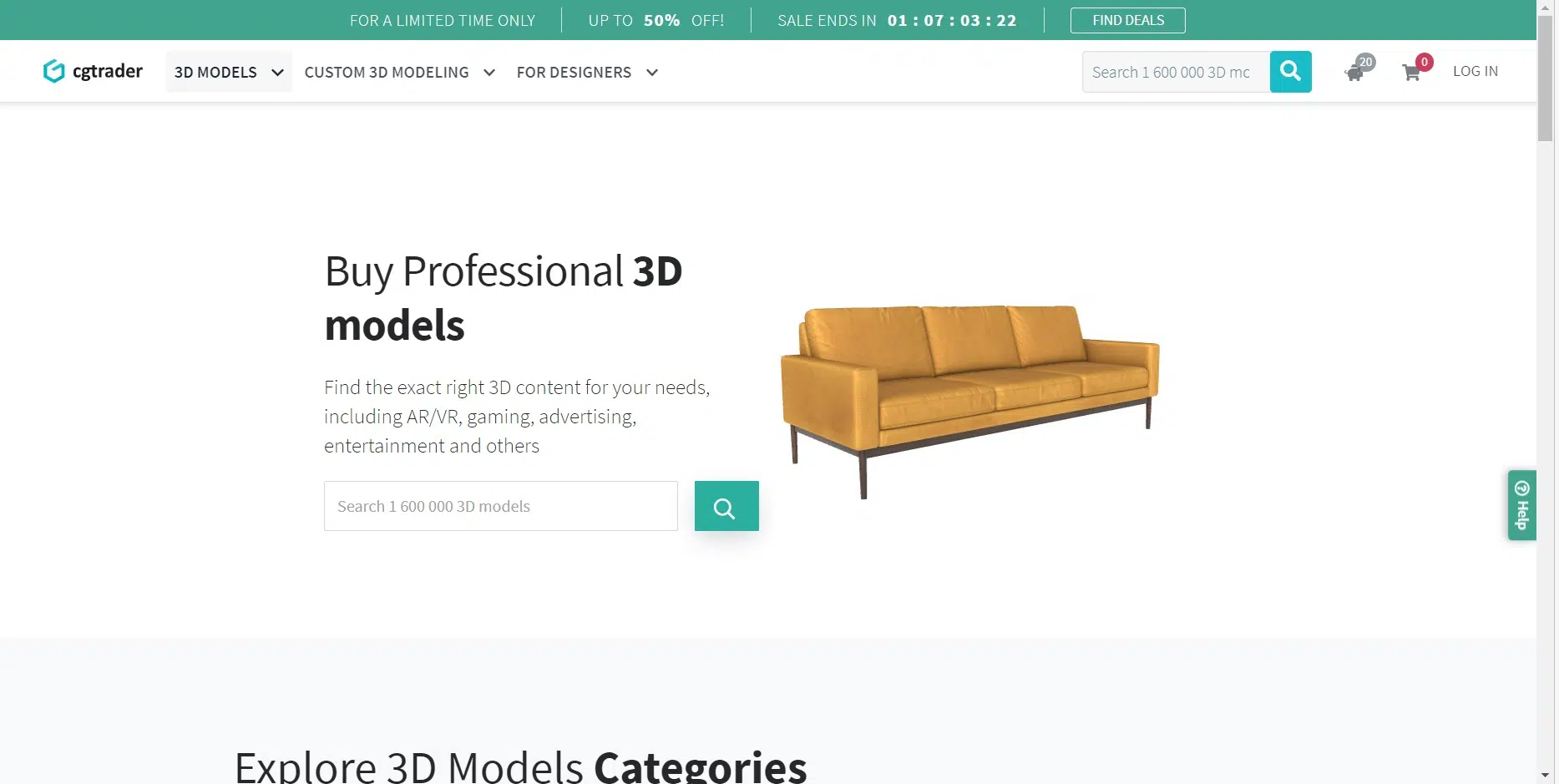The image size is (1559, 784).
Task: Expand the 3D Models dropdown chevron
Action: tap(277, 73)
